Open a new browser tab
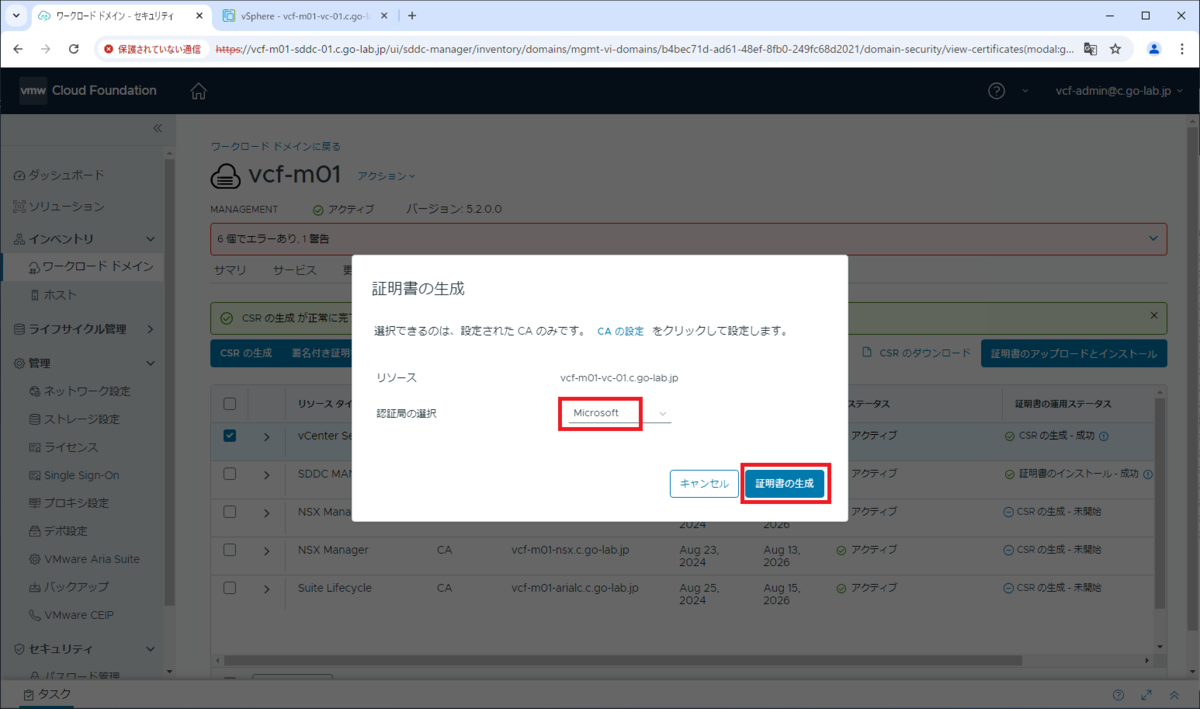Viewport: 1200px width, 709px height. 412,16
